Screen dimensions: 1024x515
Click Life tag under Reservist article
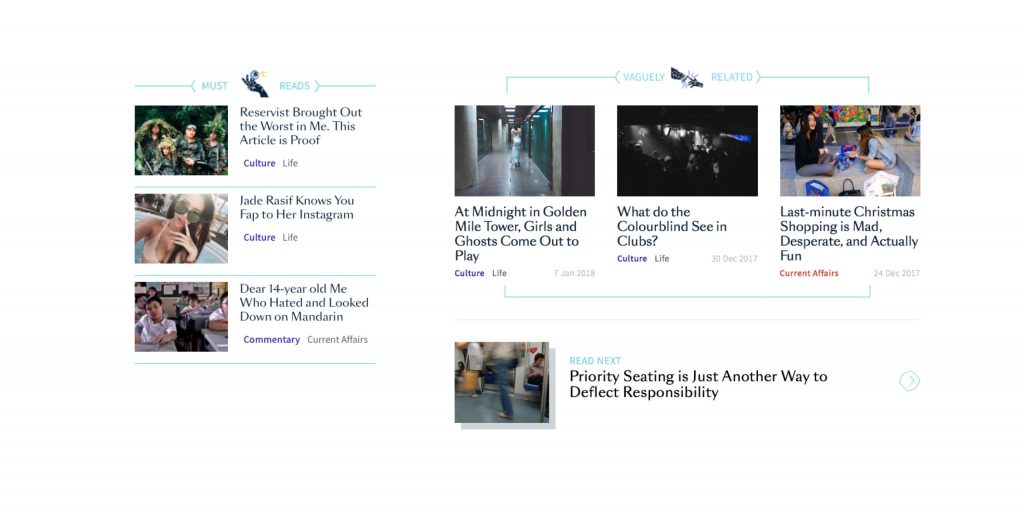[x=290, y=163]
